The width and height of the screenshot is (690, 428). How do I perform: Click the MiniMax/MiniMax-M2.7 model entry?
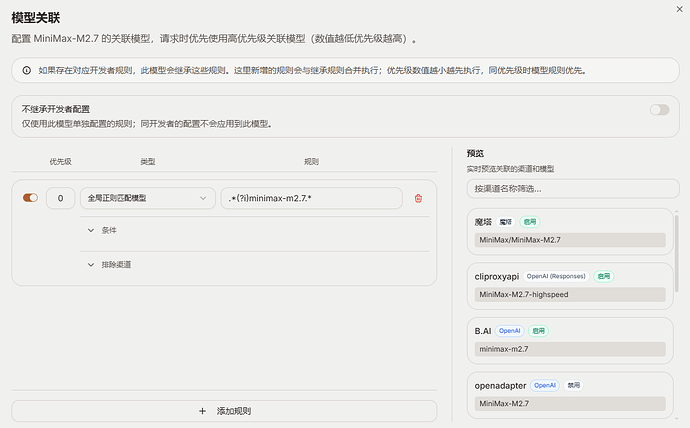pyautogui.click(x=570, y=240)
